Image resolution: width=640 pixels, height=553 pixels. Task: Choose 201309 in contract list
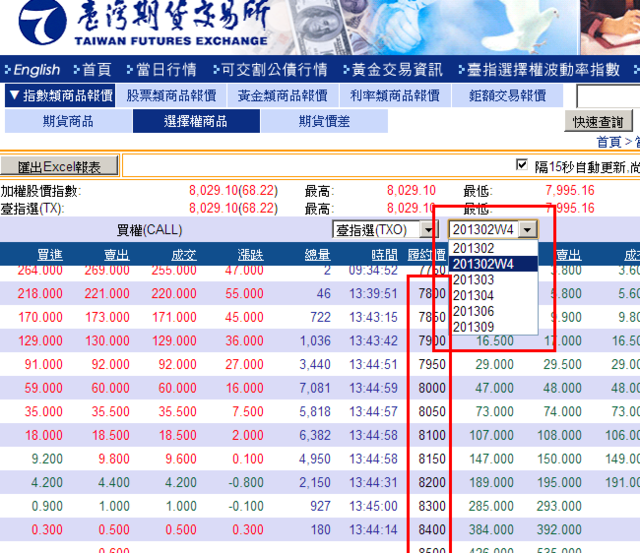point(493,327)
